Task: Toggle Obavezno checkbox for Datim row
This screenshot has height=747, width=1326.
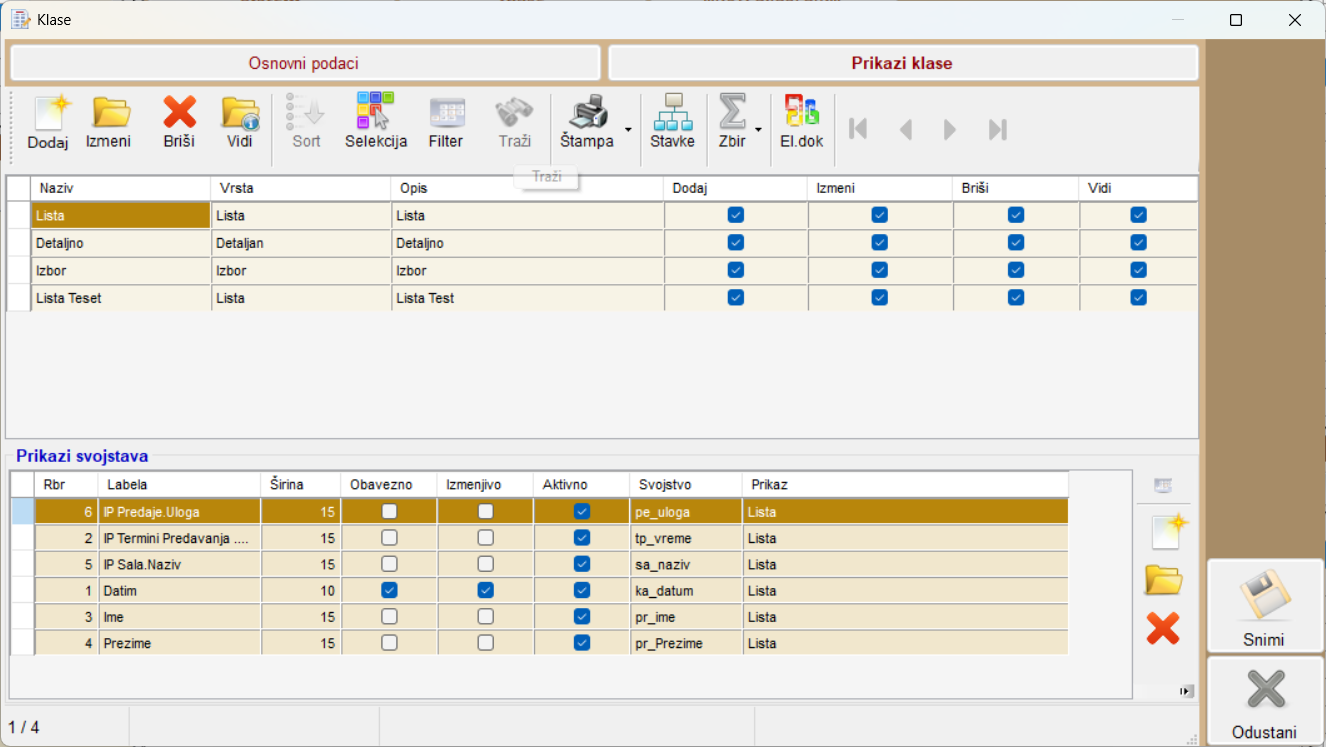Action: point(389,590)
